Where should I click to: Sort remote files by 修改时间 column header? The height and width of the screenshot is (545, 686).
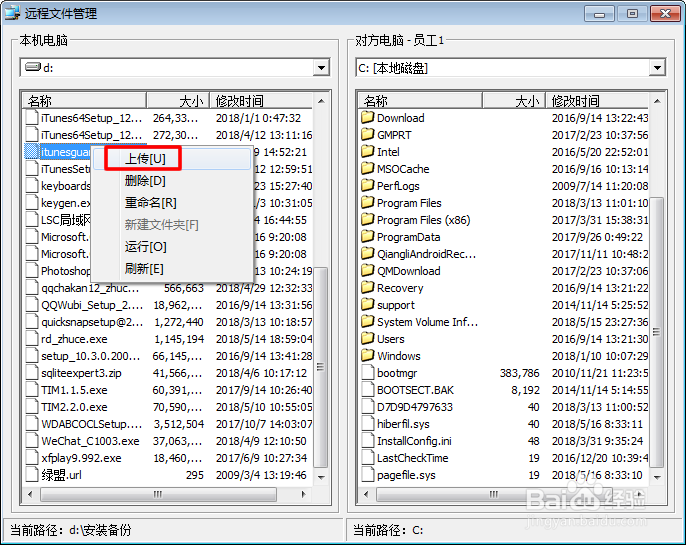point(597,101)
